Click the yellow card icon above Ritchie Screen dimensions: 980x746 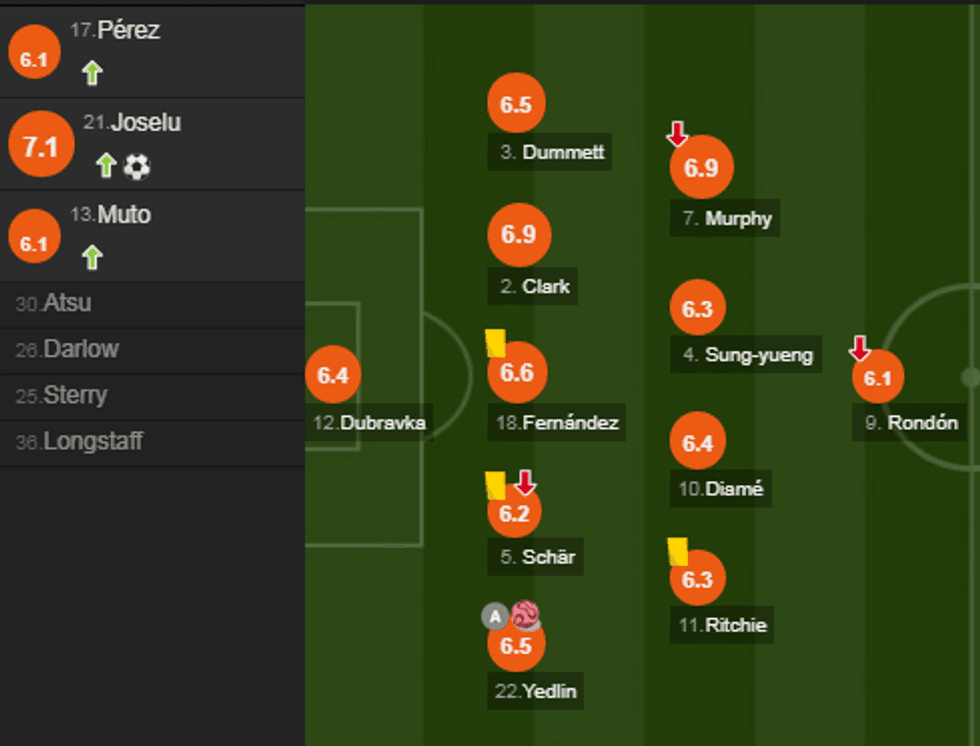(x=677, y=551)
